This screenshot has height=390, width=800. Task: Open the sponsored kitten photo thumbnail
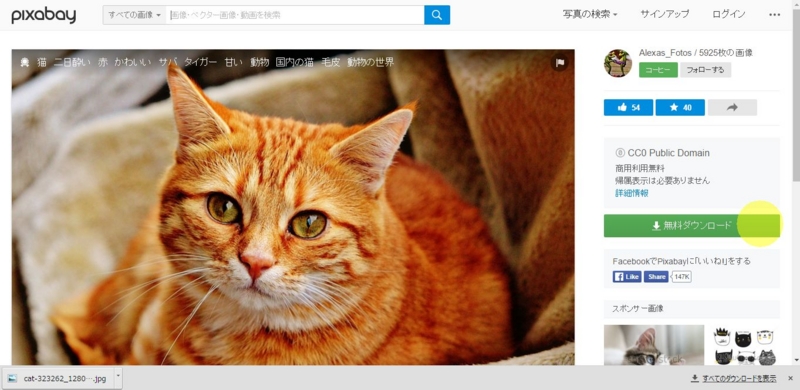coord(654,345)
